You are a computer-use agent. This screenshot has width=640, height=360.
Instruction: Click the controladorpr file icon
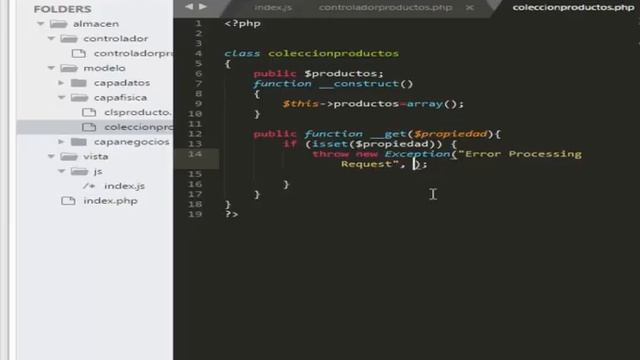pos(79,53)
